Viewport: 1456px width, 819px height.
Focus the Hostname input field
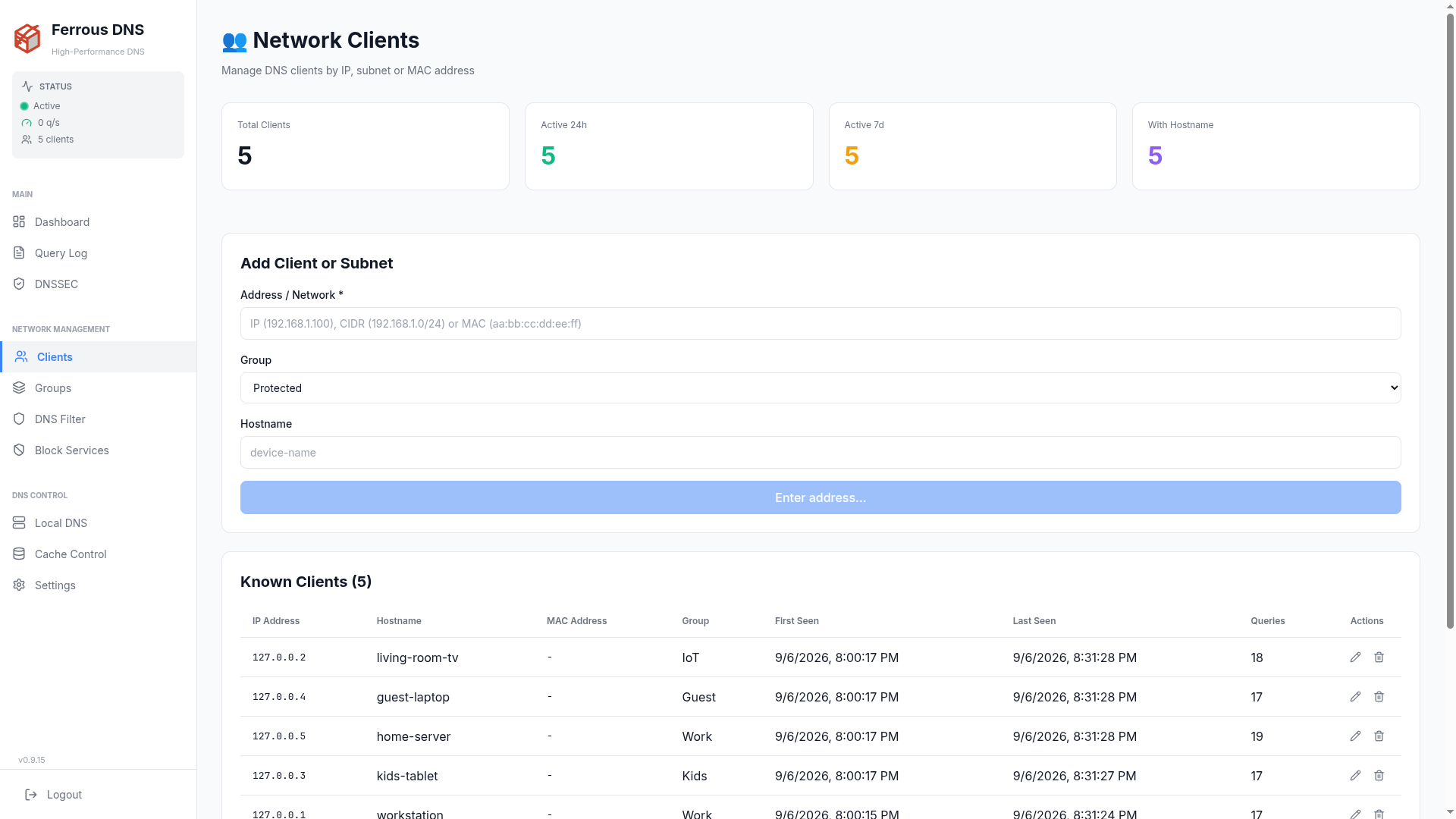click(821, 453)
